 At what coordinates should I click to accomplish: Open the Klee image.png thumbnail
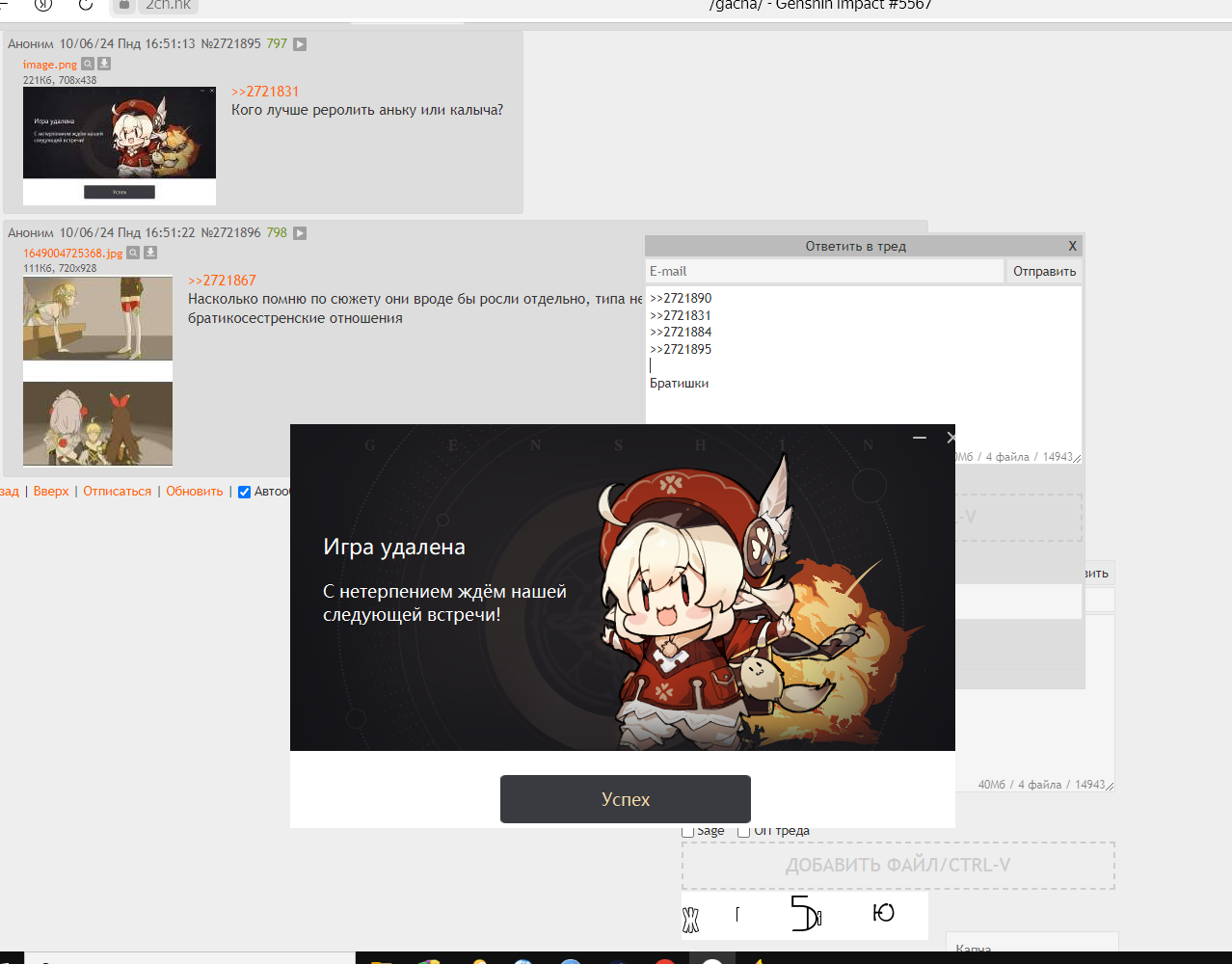tap(120, 147)
